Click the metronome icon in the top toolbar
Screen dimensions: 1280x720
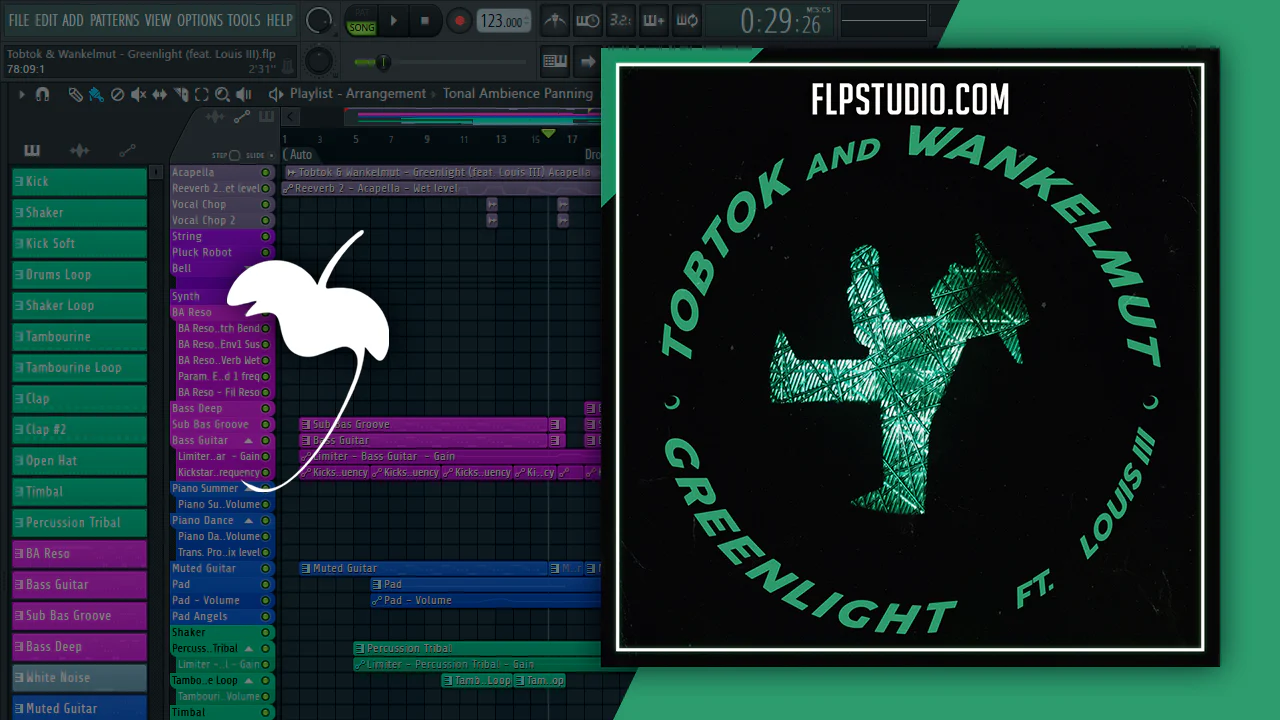click(x=555, y=20)
